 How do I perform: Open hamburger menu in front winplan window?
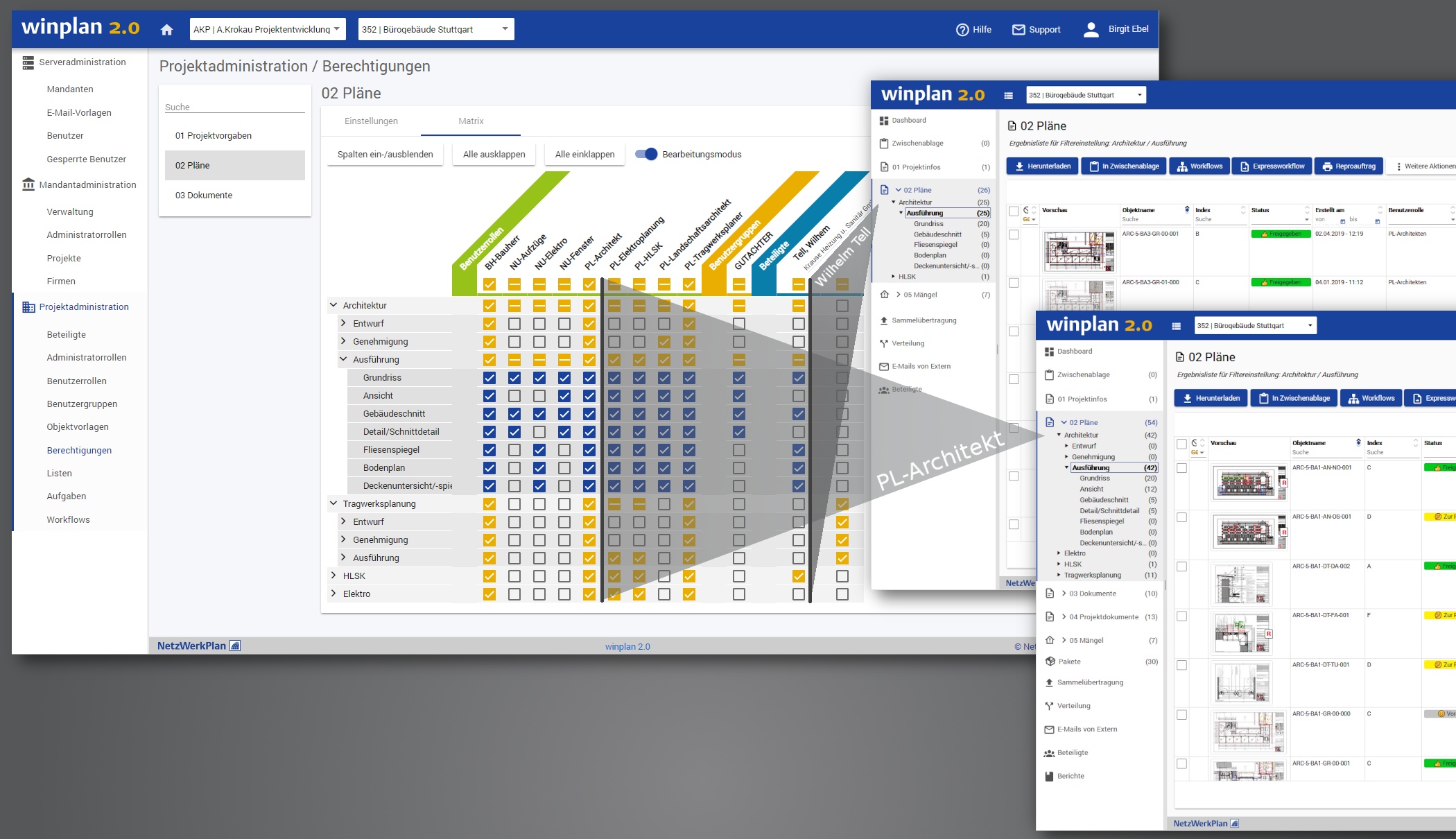click(1176, 326)
